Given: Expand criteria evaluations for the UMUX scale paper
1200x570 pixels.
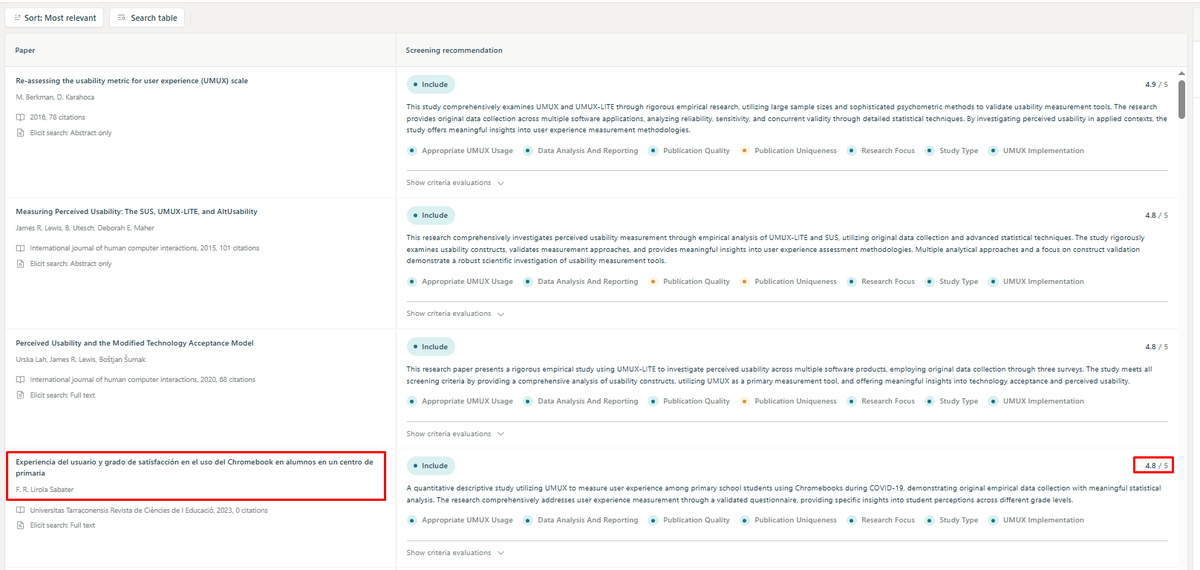Looking at the screenshot, I should tap(455, 183).
